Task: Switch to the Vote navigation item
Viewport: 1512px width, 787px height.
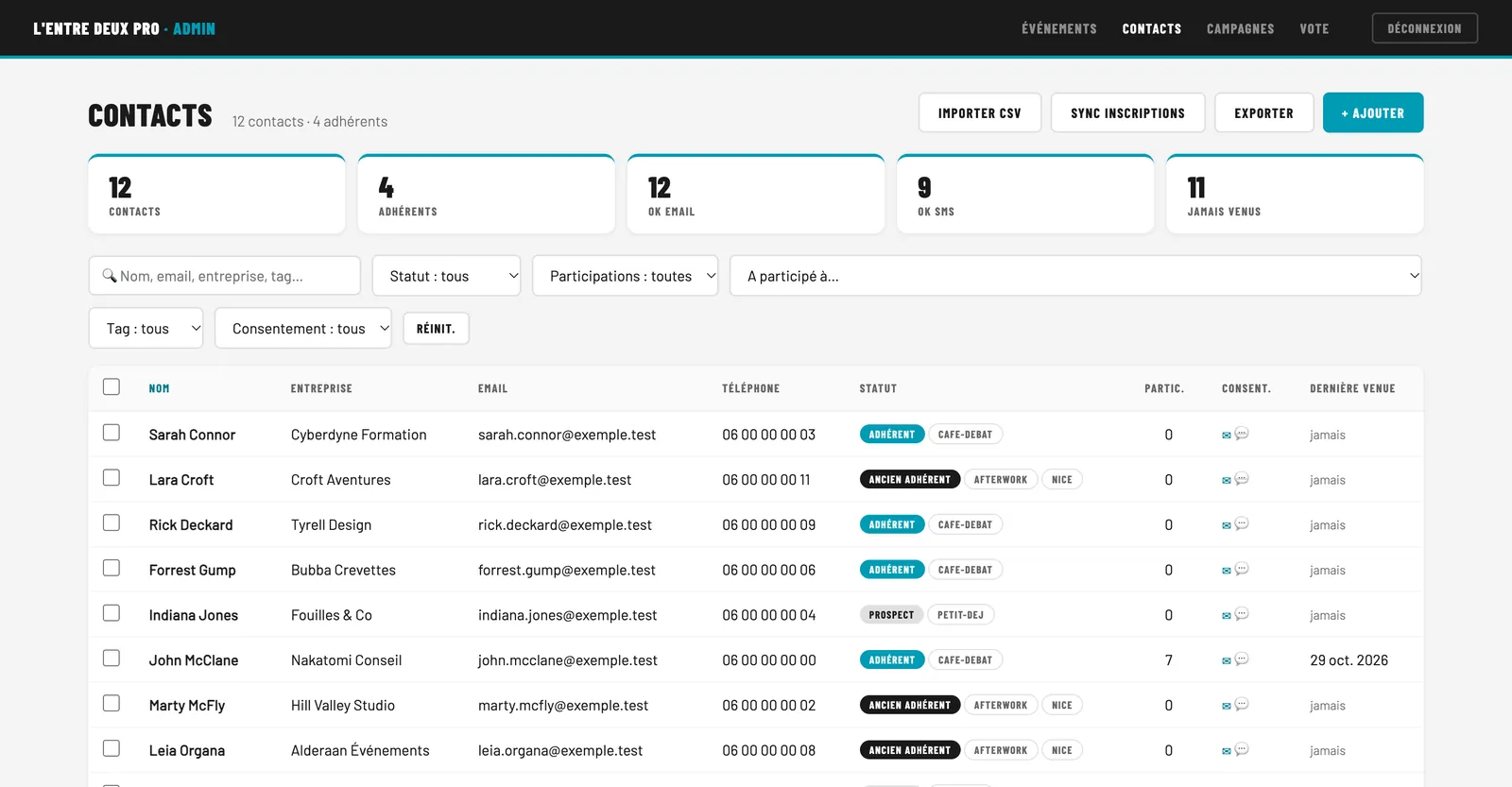Action: click(1314, 29)
